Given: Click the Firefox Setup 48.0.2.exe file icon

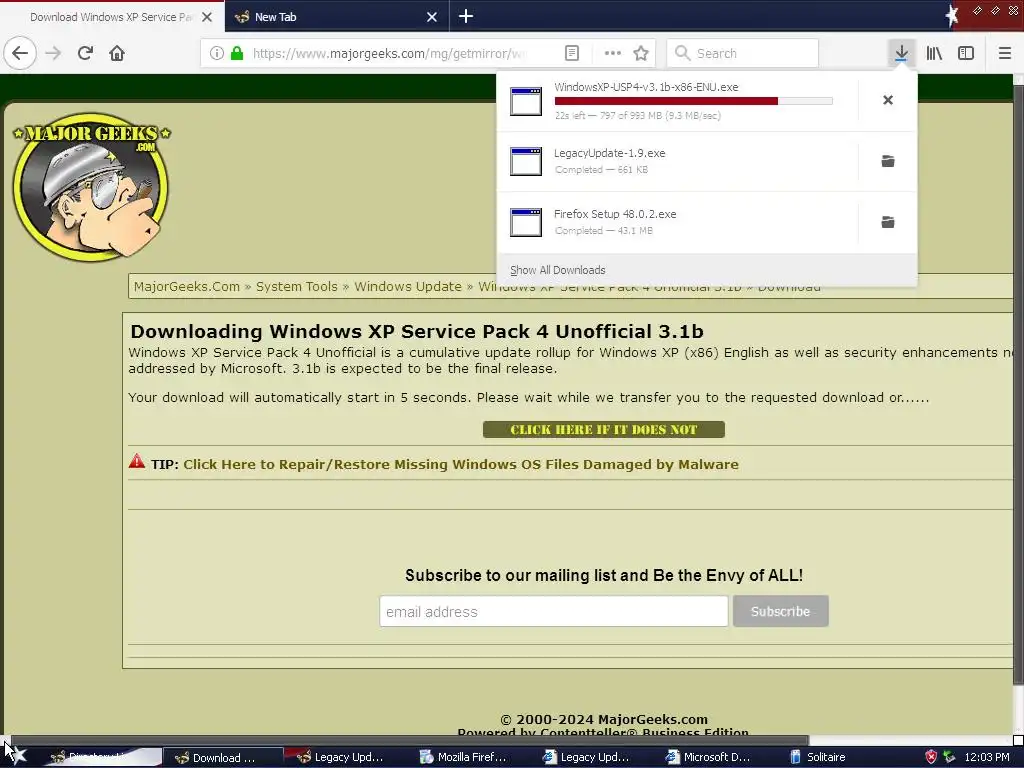Looking at the screenshot, I should 526,222.
